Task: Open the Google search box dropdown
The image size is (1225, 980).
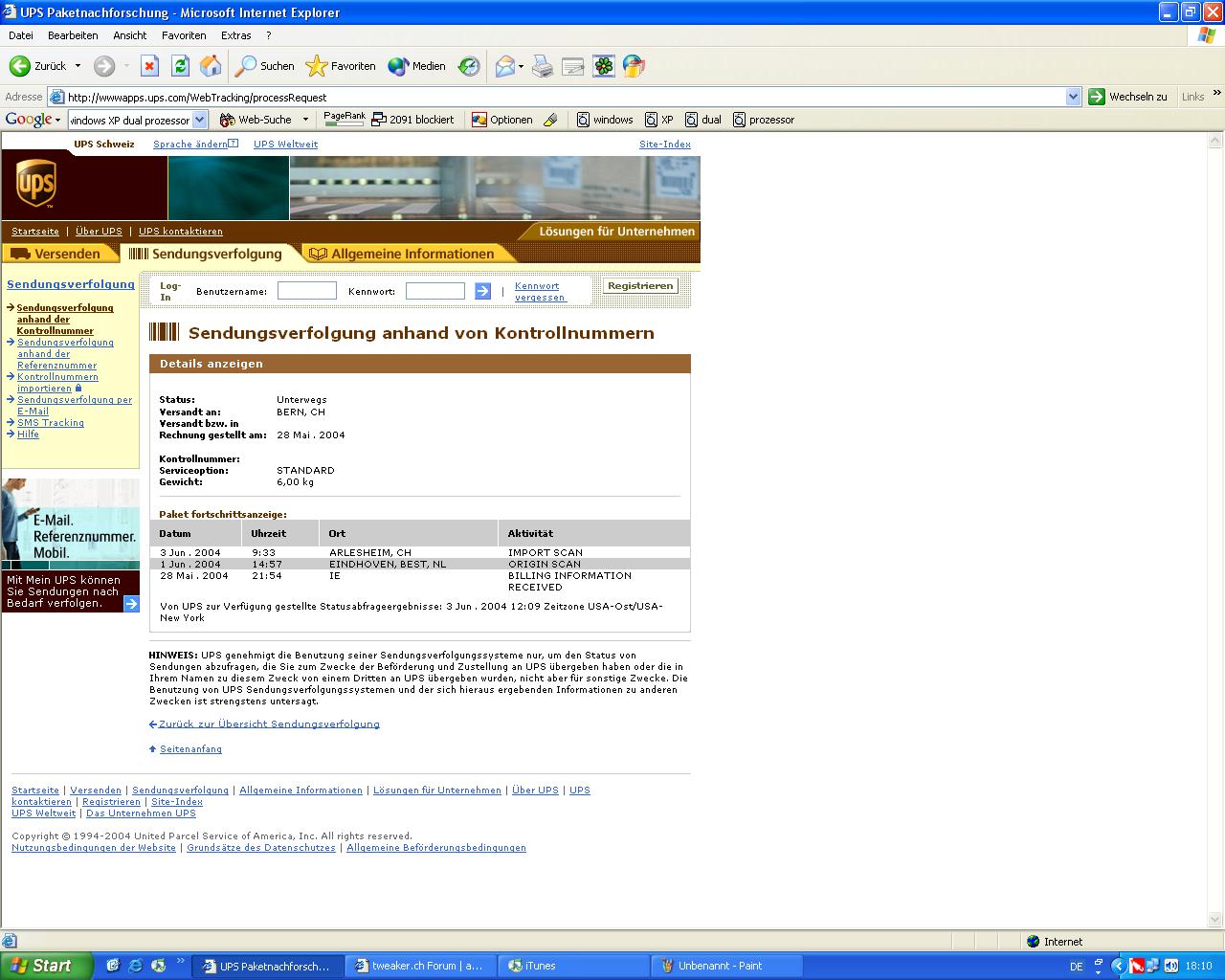Action: point(199,120)
